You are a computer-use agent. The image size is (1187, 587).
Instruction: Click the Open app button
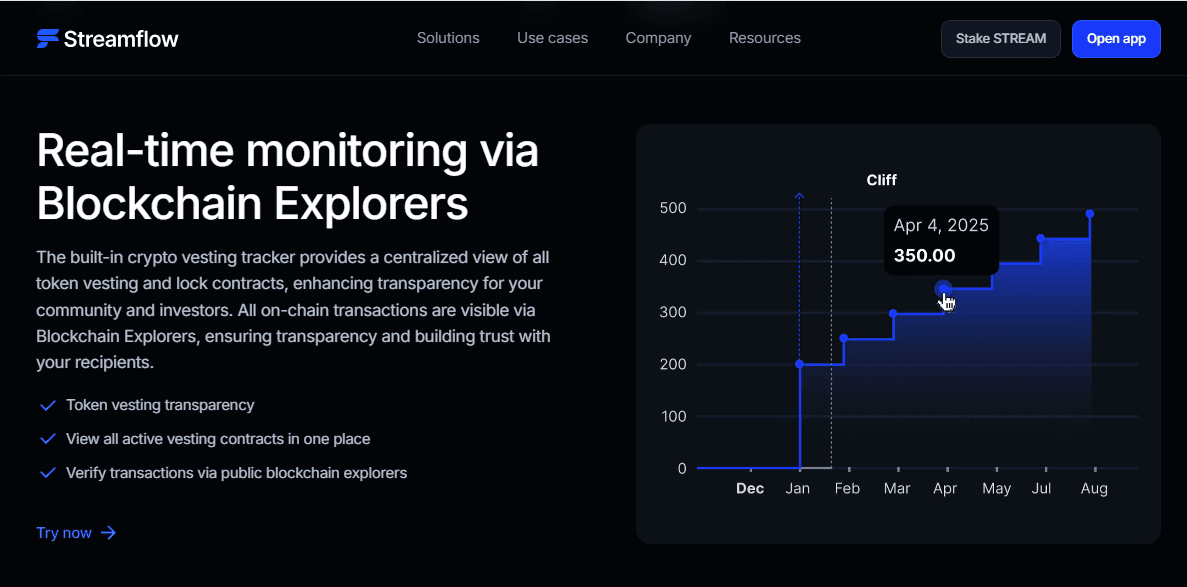tap(1116, 39)
